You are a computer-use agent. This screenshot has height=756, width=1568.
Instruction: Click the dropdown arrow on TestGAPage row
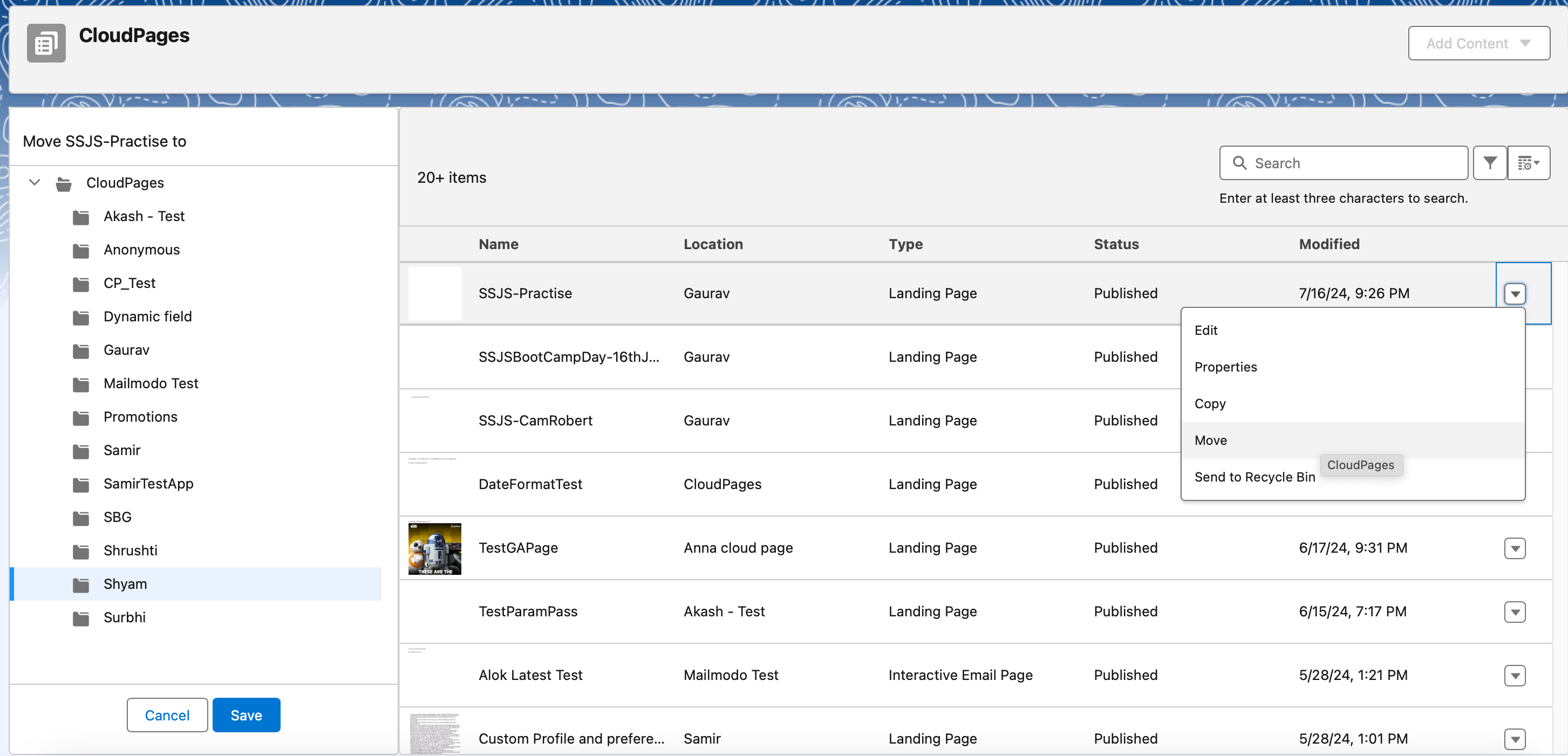point(1516,548)
